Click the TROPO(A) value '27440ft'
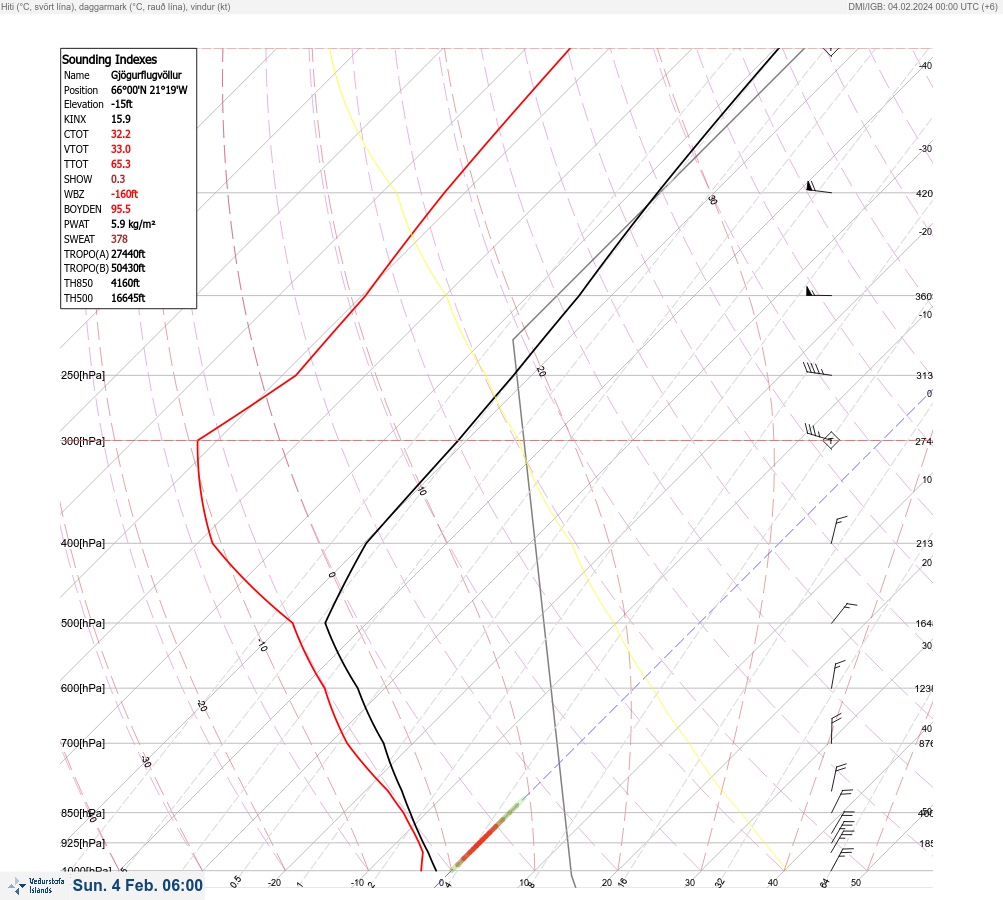 point(129,254)
